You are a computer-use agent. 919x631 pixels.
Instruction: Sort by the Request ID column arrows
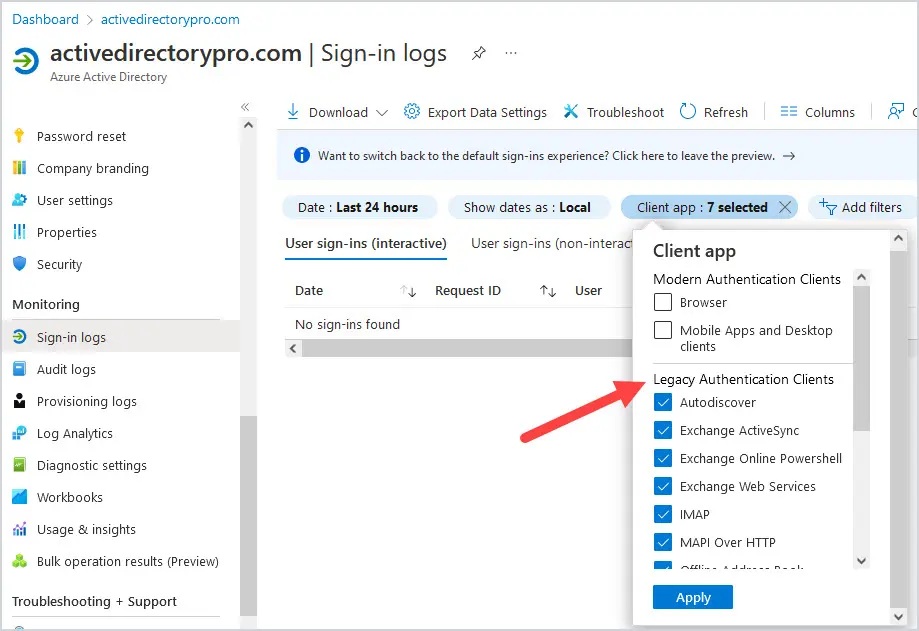tap(548, 291)
